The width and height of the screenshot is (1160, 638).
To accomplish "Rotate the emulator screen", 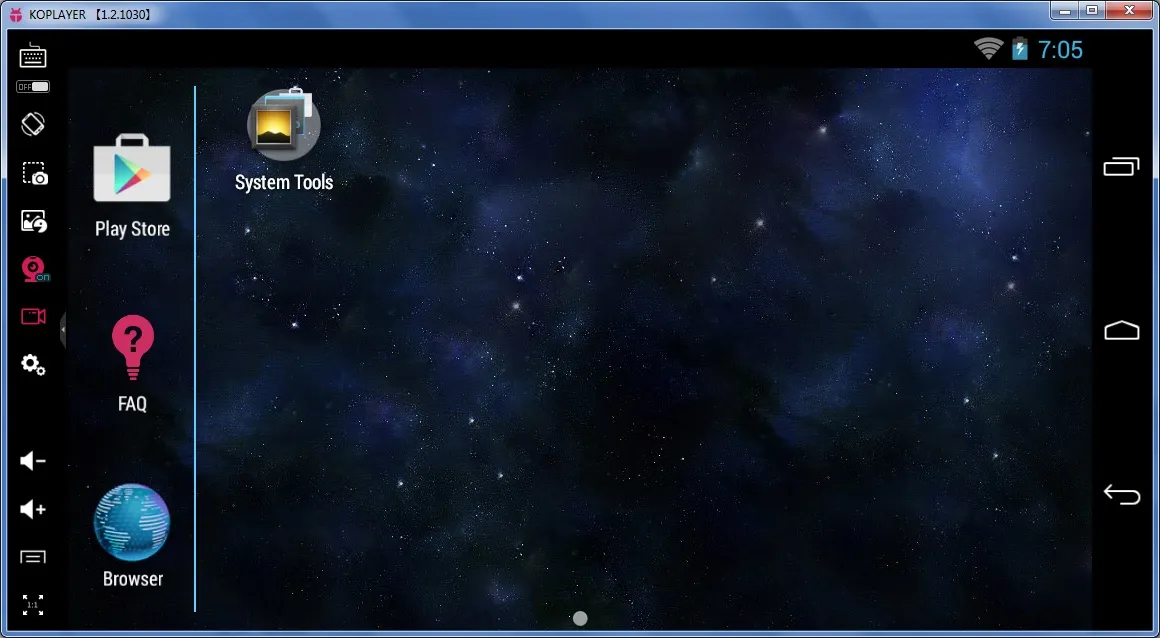I will (x=33, y=124).
